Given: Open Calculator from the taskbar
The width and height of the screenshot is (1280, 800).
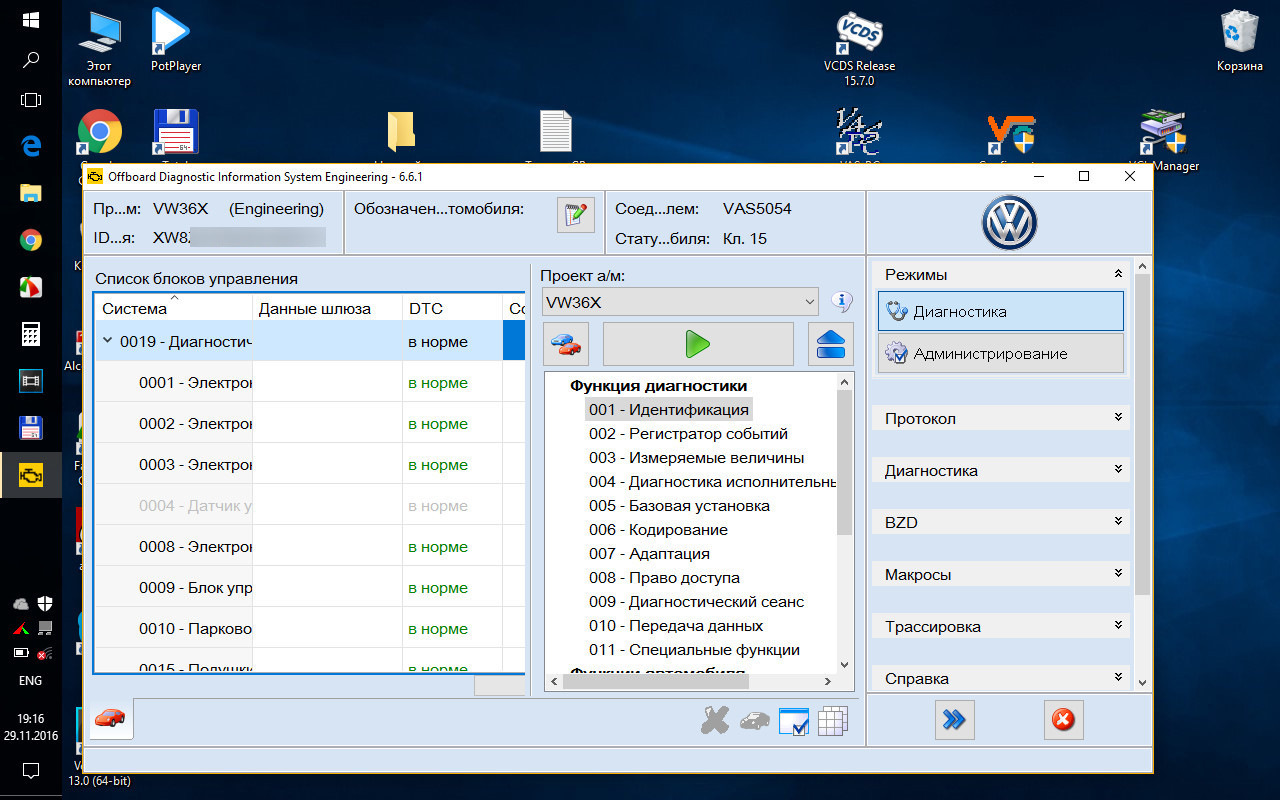Looking at the screenshot, I should pyautogui.click(x=30, y=333).
